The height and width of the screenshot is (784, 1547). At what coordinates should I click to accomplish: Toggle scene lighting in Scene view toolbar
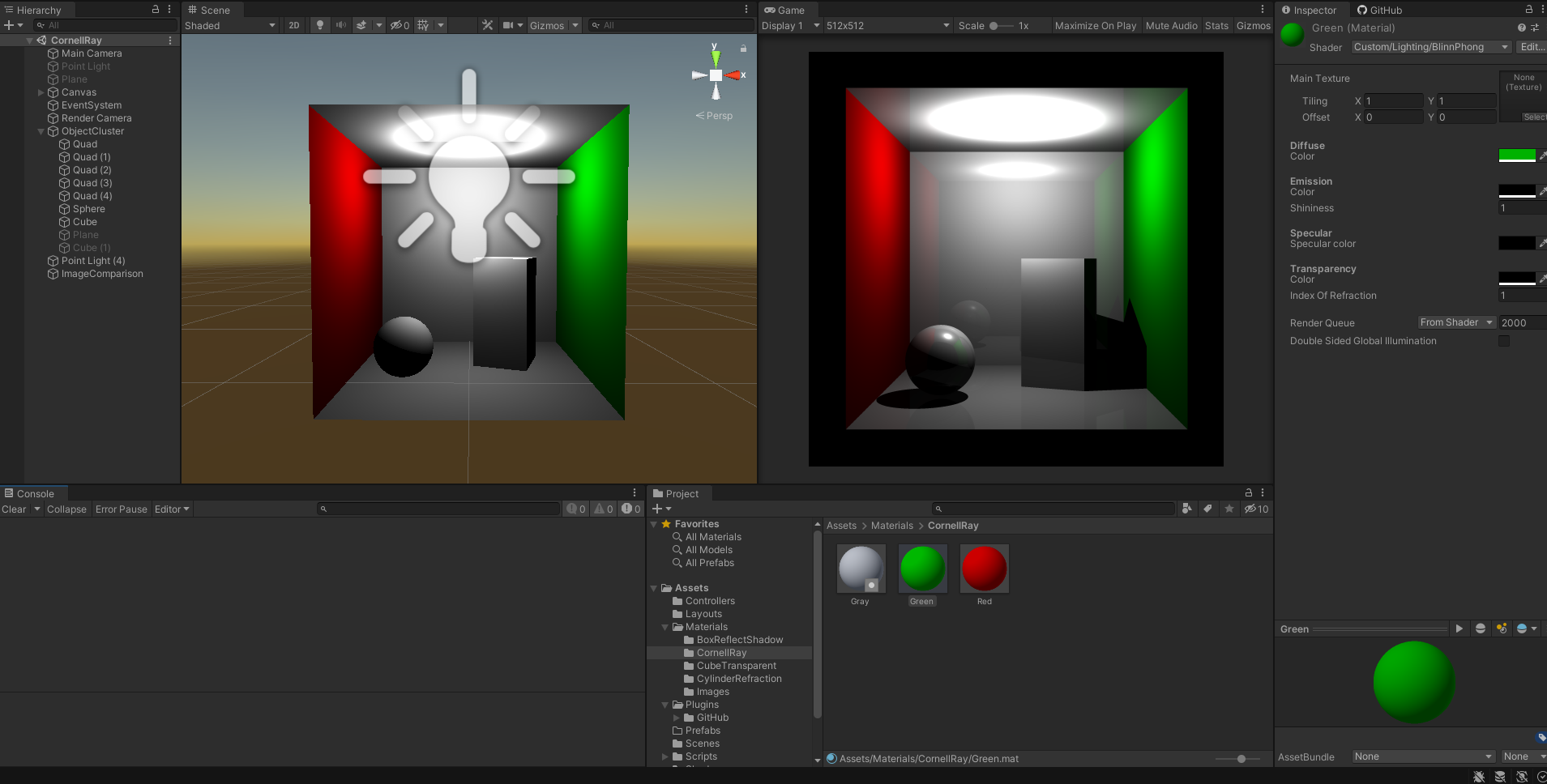coord(319,25)
